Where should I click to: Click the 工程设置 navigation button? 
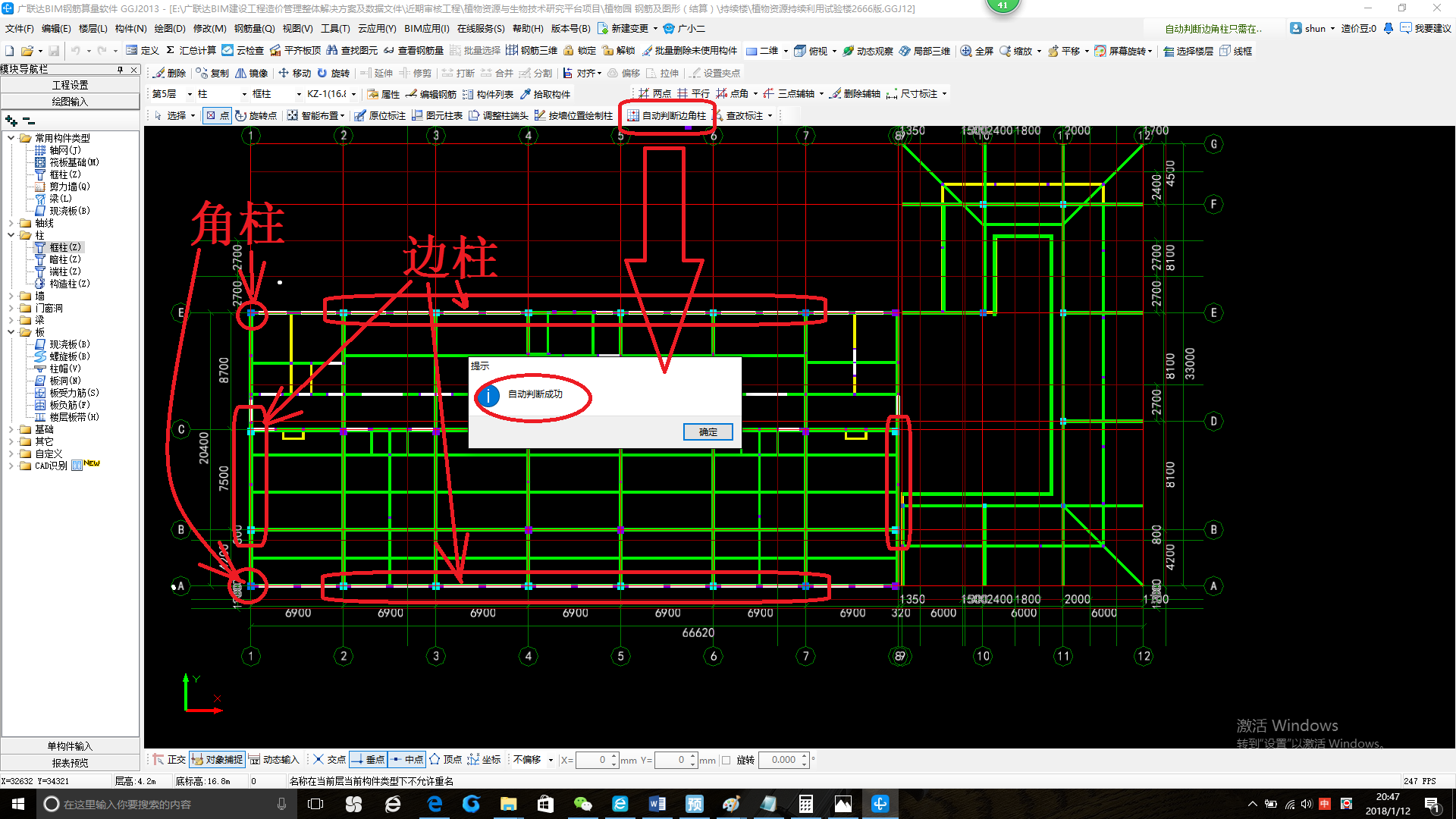pos(70,85)
